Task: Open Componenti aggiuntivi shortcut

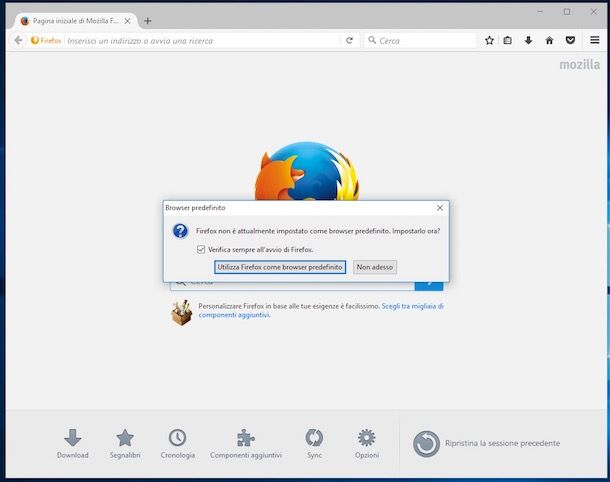Action: point(246,444)
